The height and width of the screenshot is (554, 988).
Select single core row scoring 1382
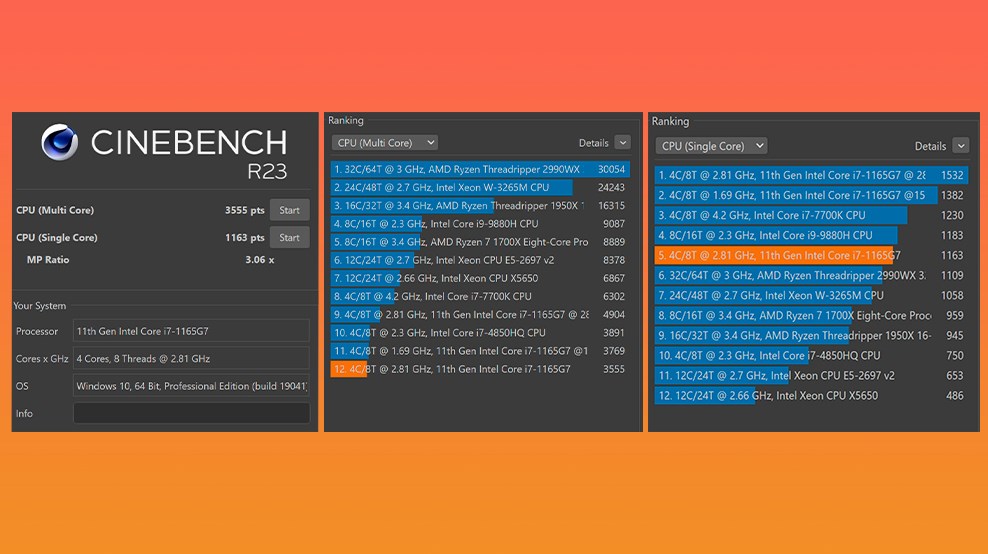(x=811, y=195)
